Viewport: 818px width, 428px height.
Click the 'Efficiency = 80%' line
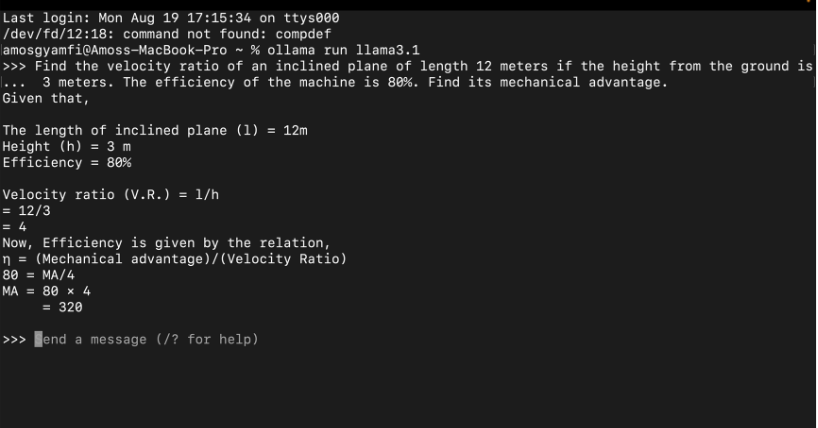67,163
